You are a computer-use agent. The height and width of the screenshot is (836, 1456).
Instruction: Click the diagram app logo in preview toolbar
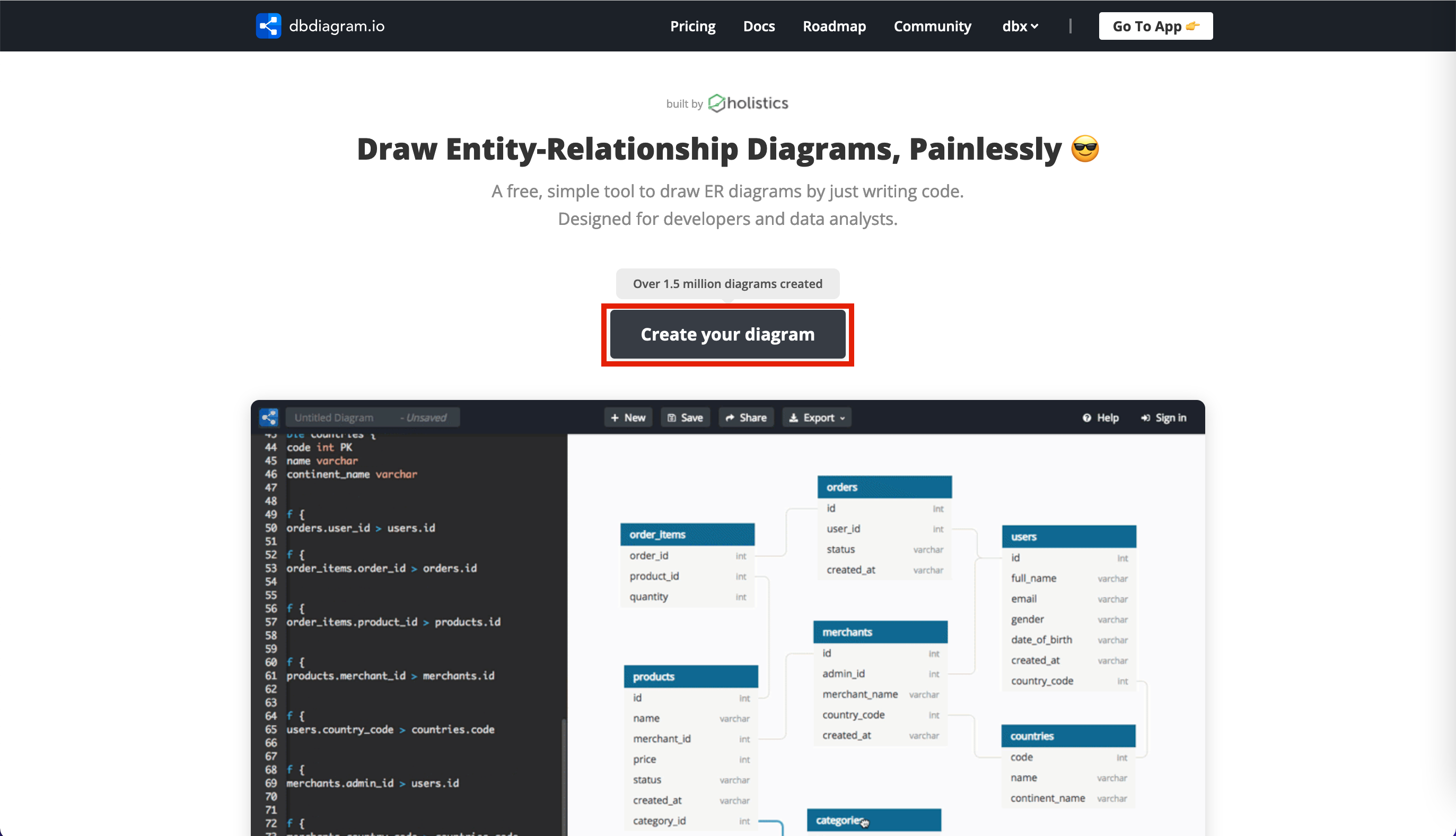(x=269, y=417)
